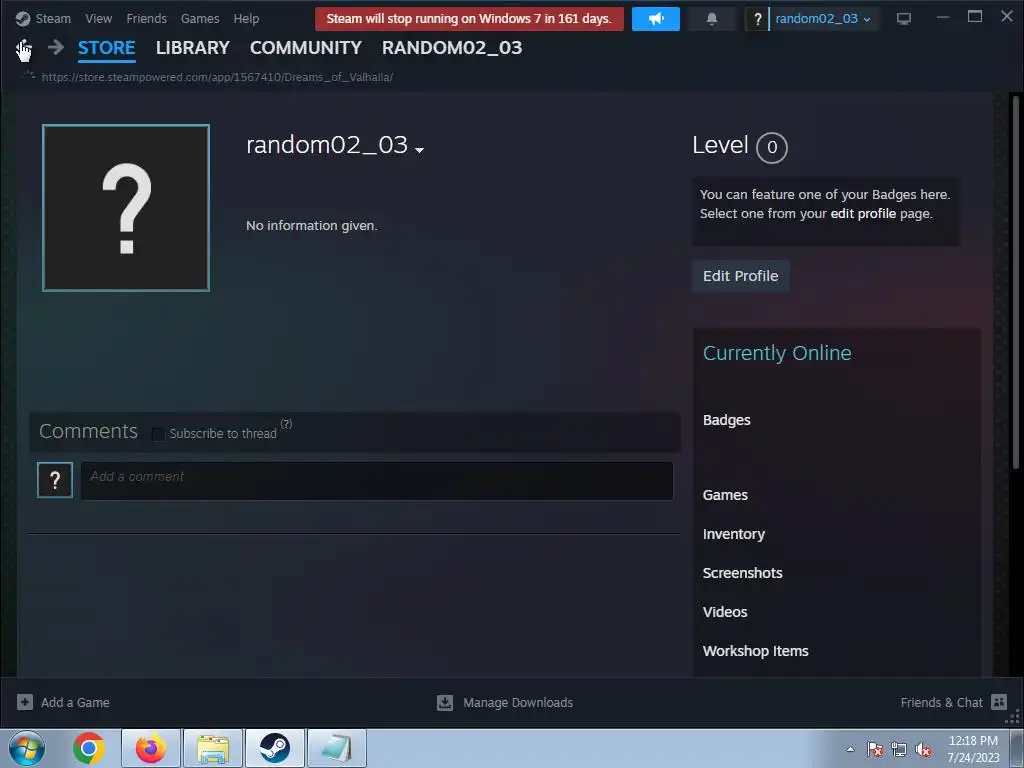
Task: Switch to the COMMUNITY tab
Action: 306,48
